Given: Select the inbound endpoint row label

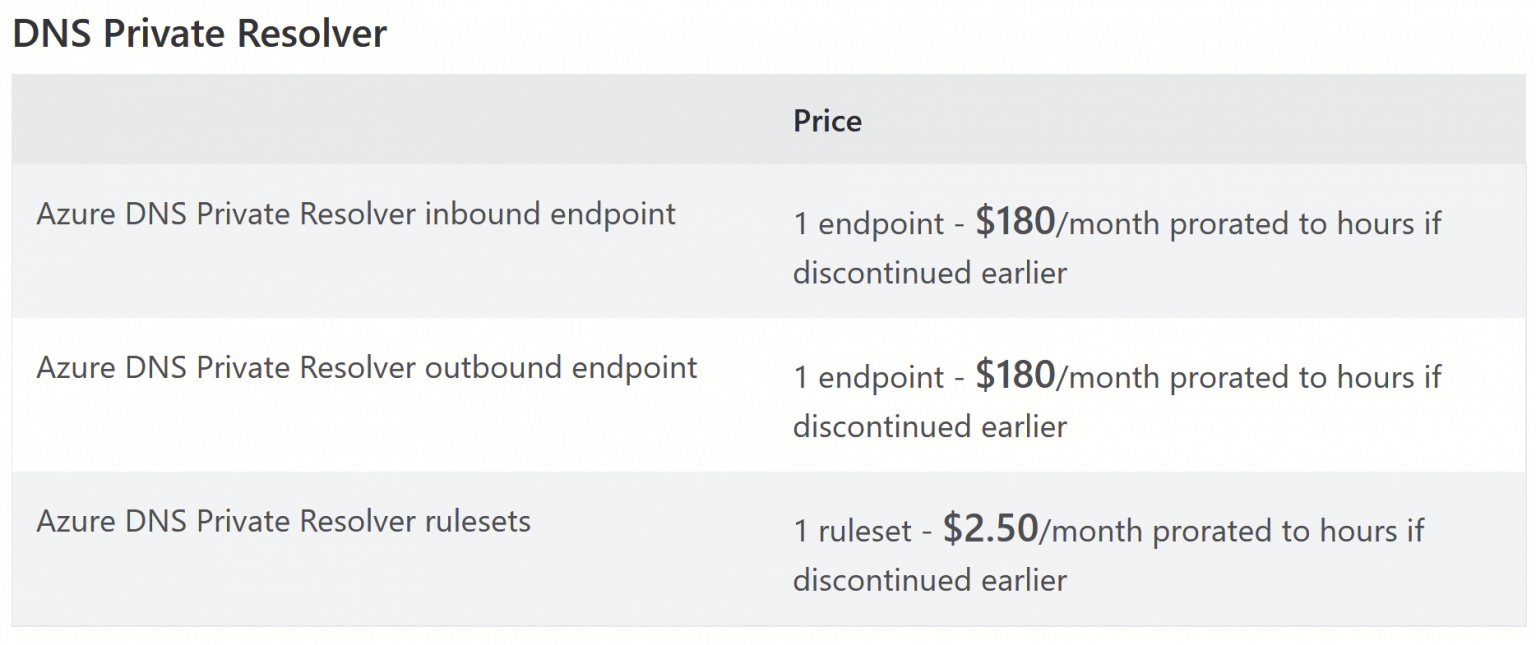Looking at the screenshot, I should [356, 214].
